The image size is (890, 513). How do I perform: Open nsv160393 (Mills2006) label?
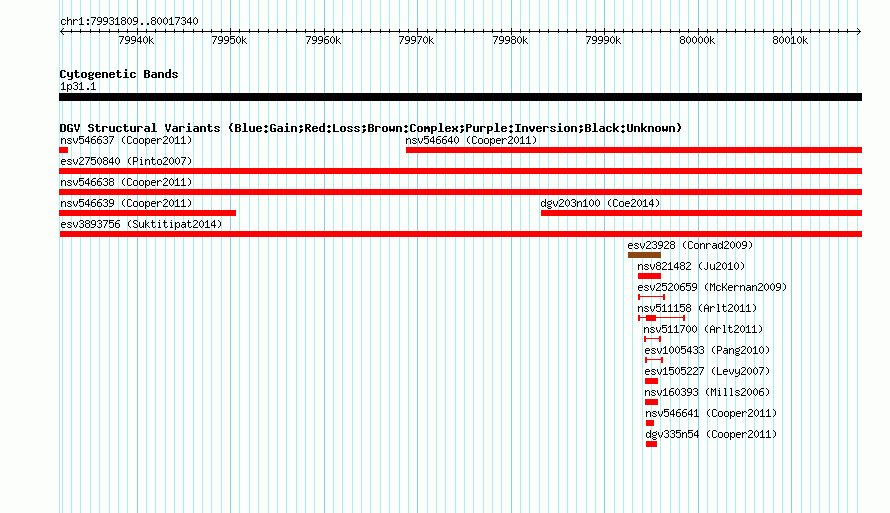707,392
